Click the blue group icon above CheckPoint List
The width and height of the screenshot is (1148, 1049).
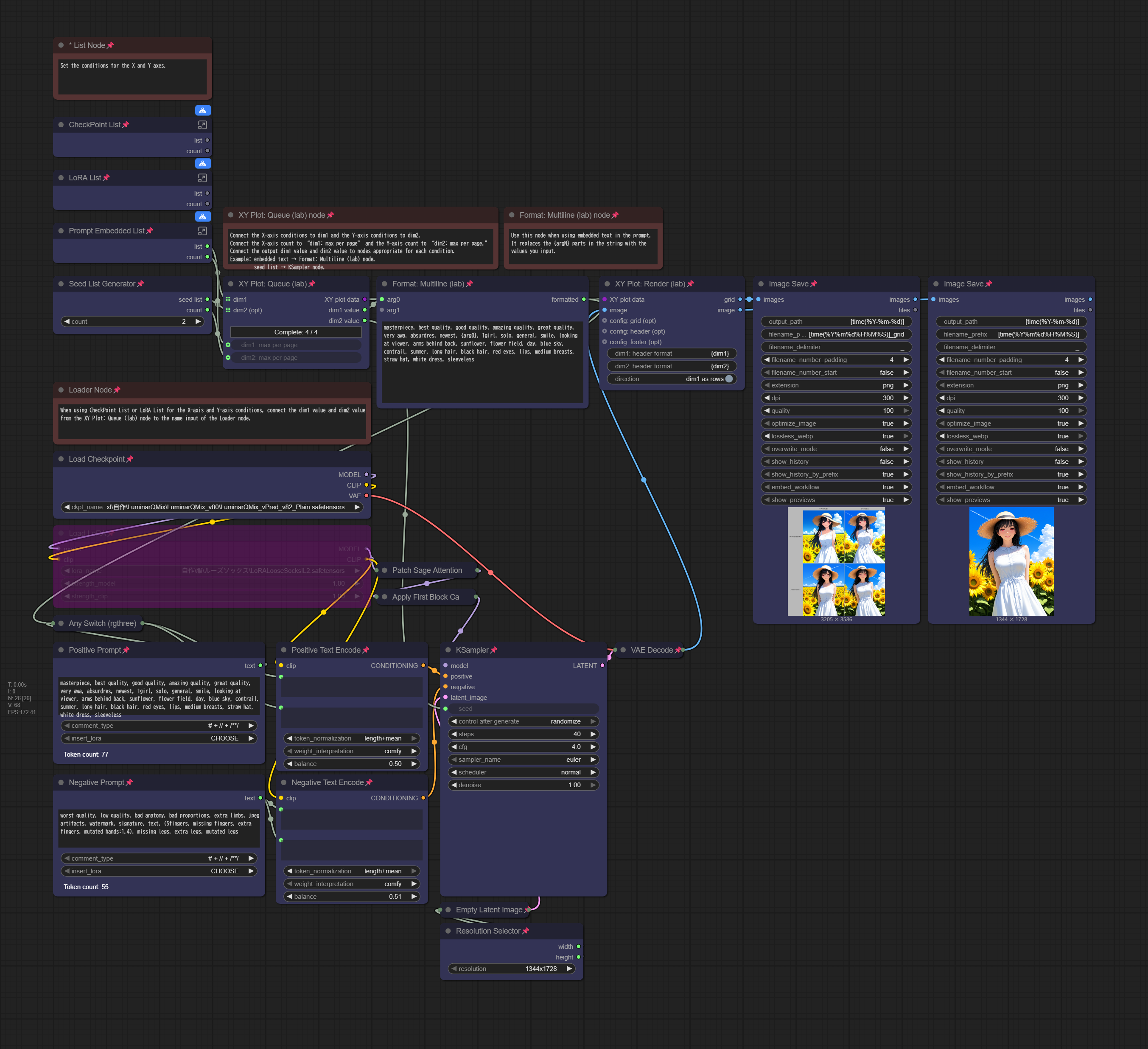click(x=203, y=110)
